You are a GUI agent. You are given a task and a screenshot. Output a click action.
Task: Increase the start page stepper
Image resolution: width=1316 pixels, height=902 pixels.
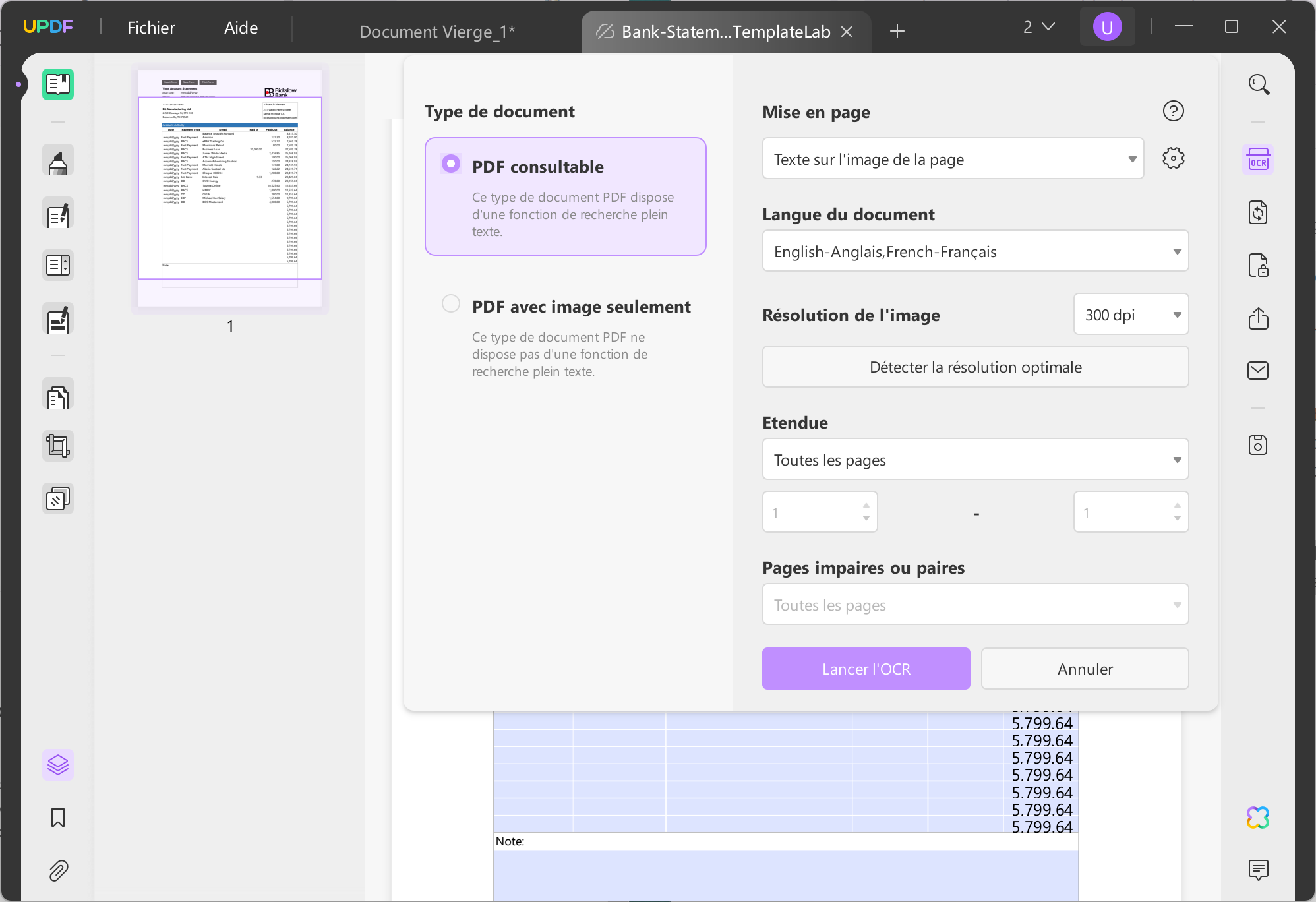[x=866, y=505]
